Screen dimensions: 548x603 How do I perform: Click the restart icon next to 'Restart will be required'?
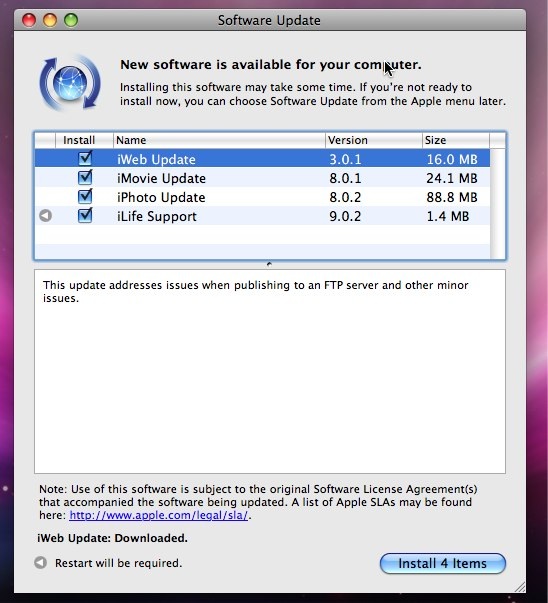pos(40,563)
